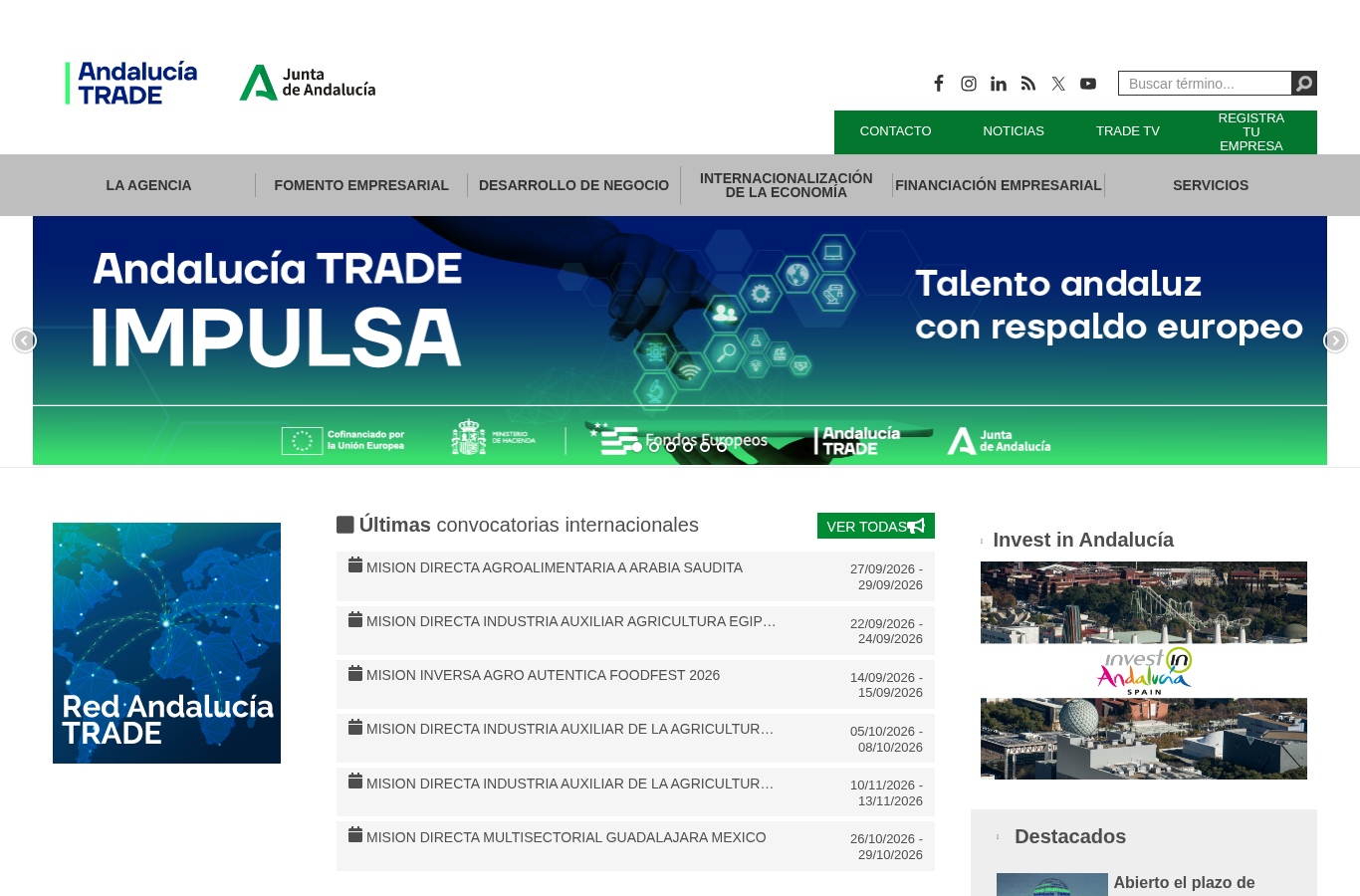Screen dimensions: 1360x896
Task: Click calendar icon beside AGRO AUTENTICA FOODFEST
Action: click(x=355, y=673)
